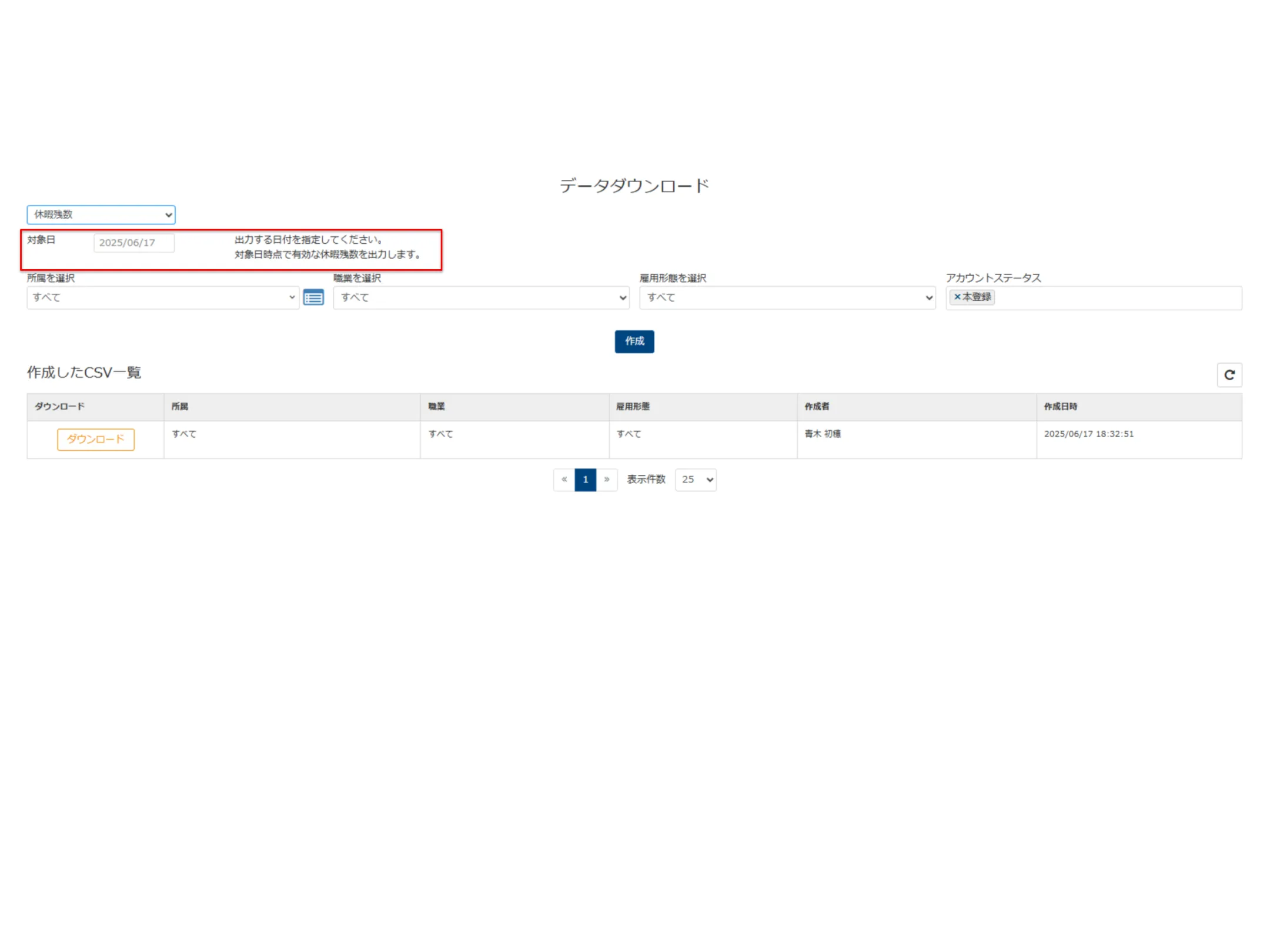The width and height of the screenshot is (1270, 952).
Task: Click inside the アカウントステータス field
Action: tap(1117, 298)
